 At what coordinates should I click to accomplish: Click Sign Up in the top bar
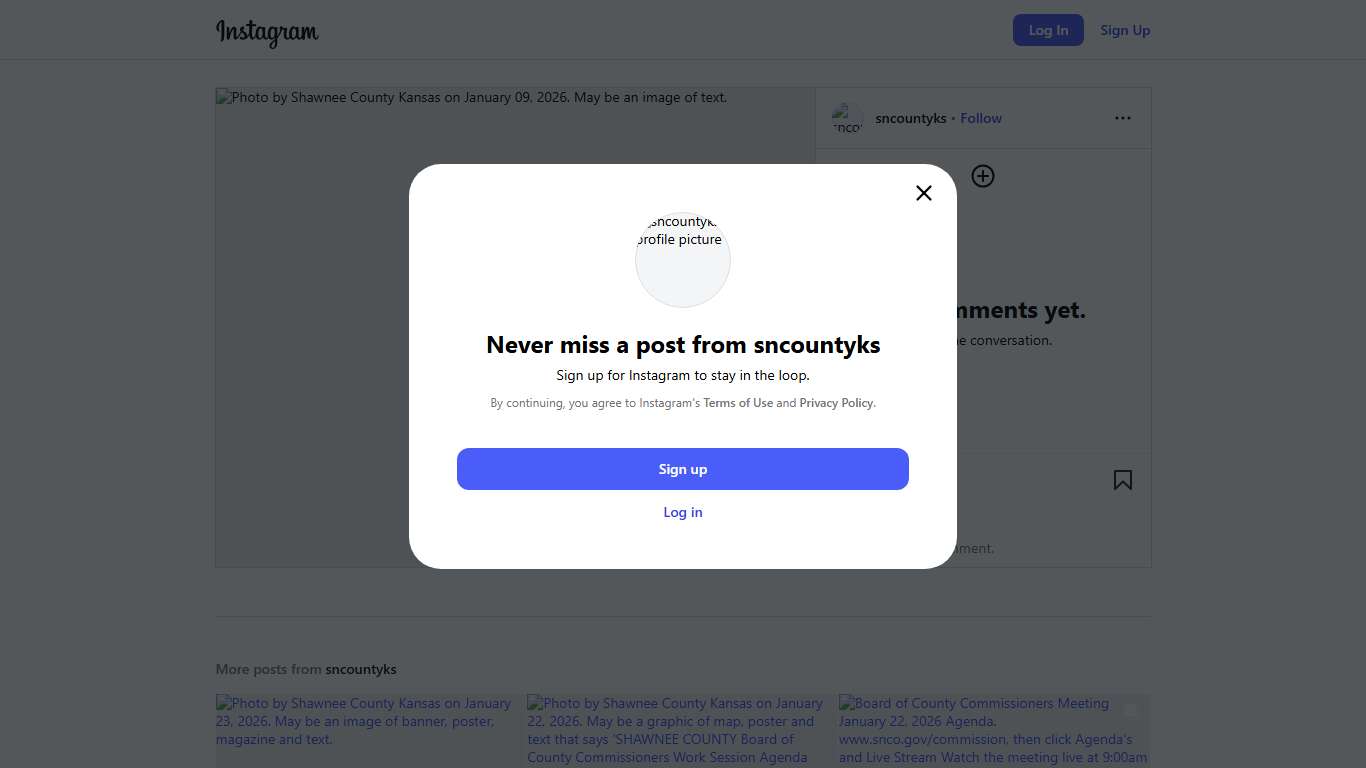pyautogui.click(x=1125, y=30)
